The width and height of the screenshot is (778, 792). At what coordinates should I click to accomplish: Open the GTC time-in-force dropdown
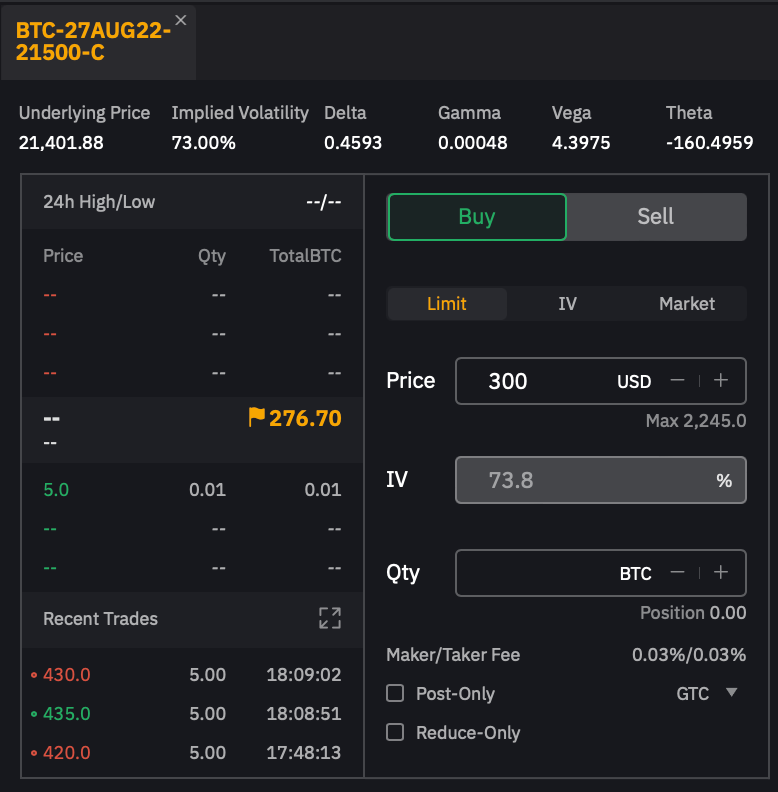(707, 693)
